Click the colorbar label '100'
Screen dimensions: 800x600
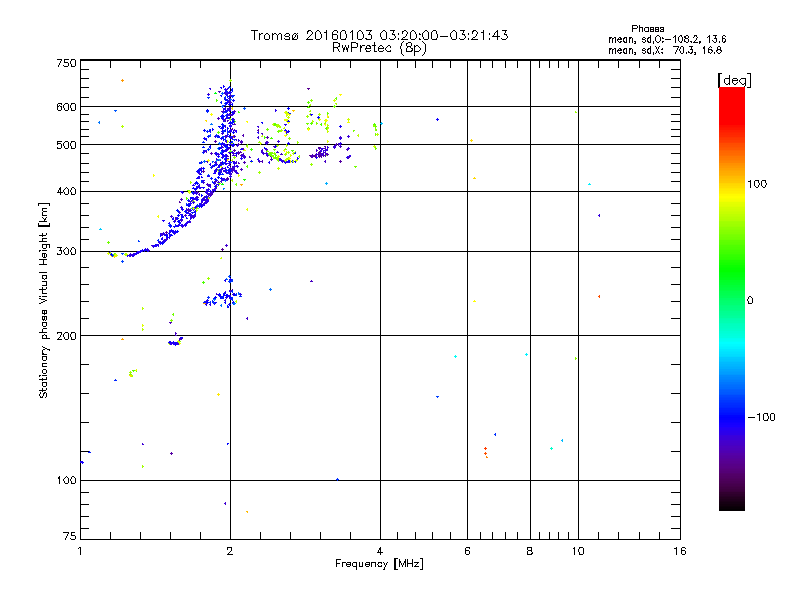click(x=757, y=184)
